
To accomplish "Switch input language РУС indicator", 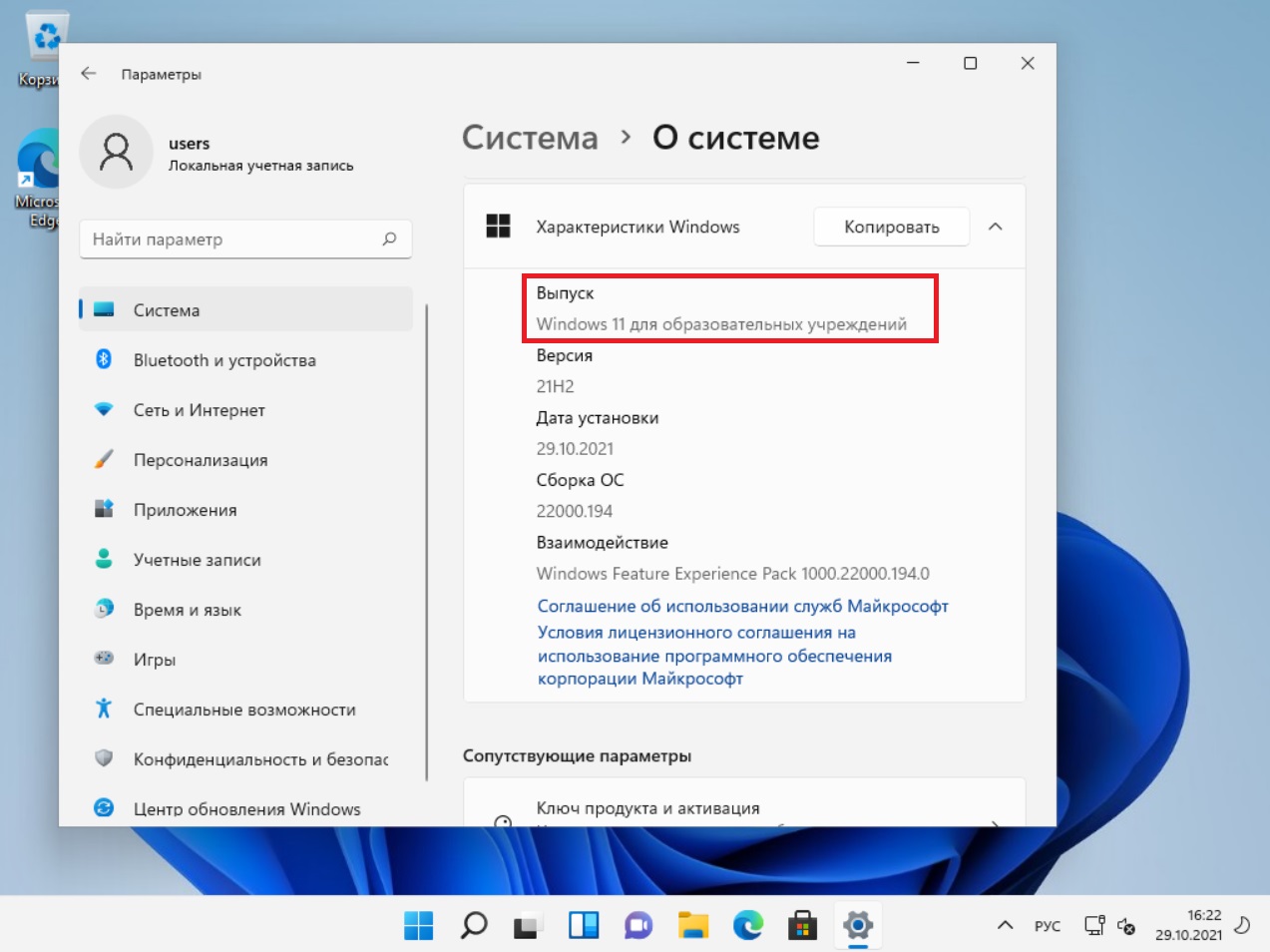I will pyautogui.click(x=1048, y=926).
